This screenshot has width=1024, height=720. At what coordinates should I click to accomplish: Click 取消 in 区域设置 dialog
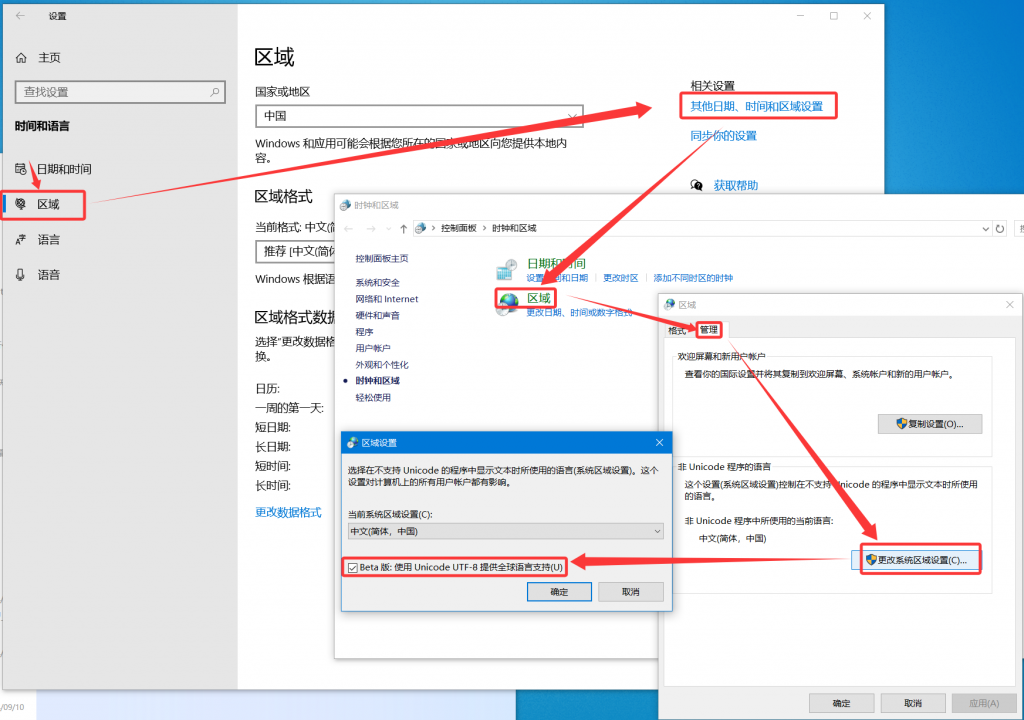(631, 592)
